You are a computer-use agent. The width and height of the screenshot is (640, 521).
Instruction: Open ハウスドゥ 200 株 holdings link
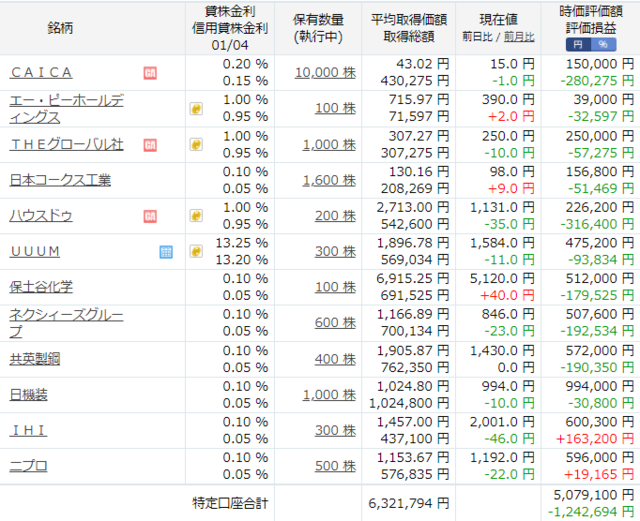pyautogui.click(x=336, y=216)
